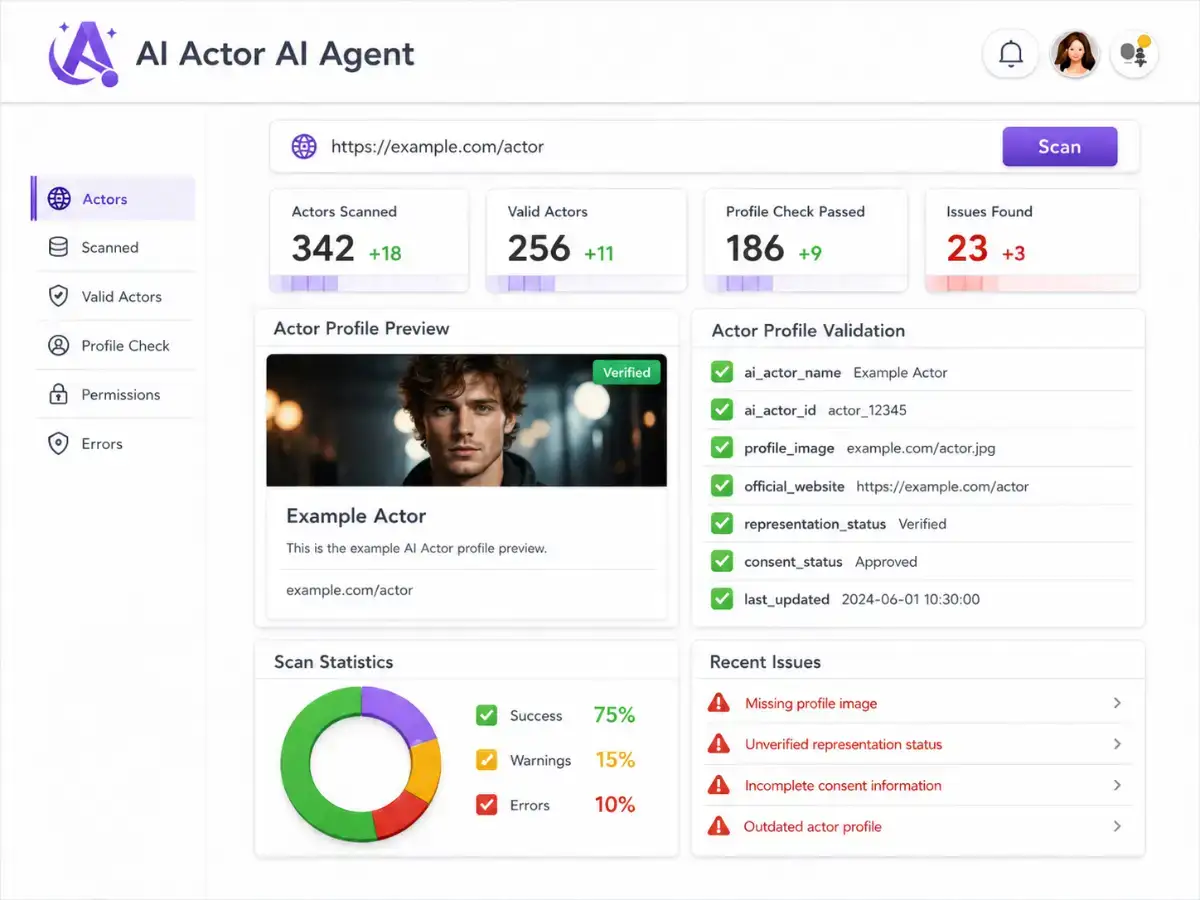
Task: Expand the Missing profile image chevron
Action: click(x=1117, y=703)
